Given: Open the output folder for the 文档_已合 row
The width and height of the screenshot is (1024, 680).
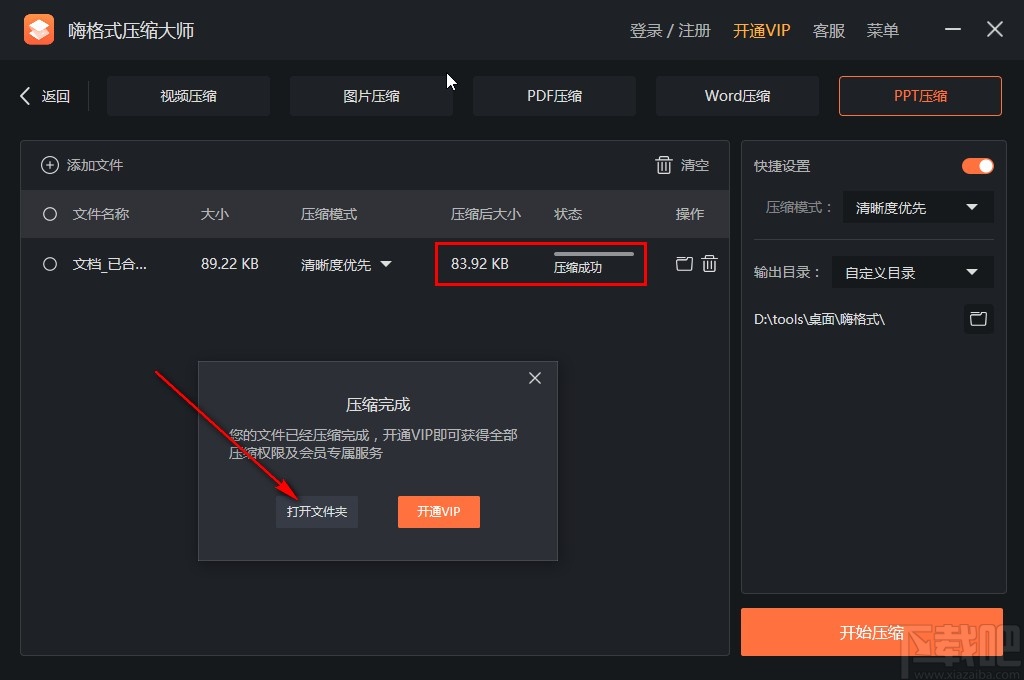Looking at the screenshot, I should coord(684,263).
